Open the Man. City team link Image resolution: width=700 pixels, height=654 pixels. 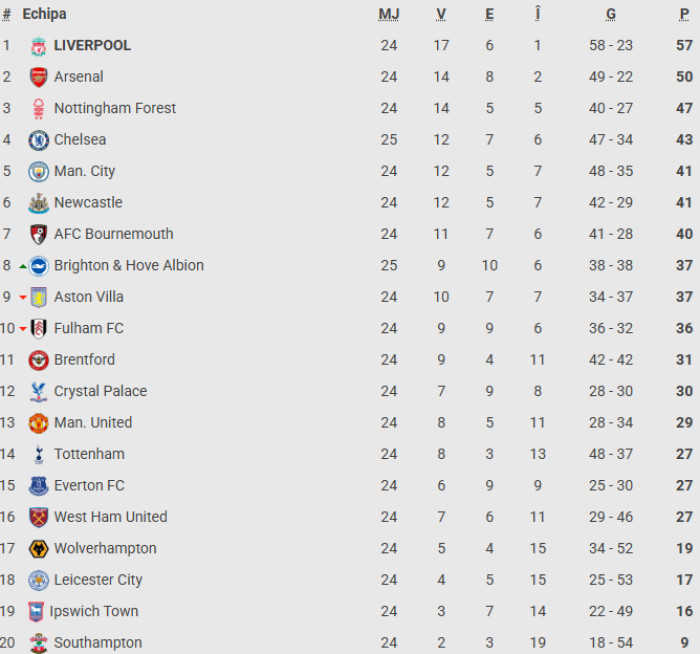click(x=84, y=171)
